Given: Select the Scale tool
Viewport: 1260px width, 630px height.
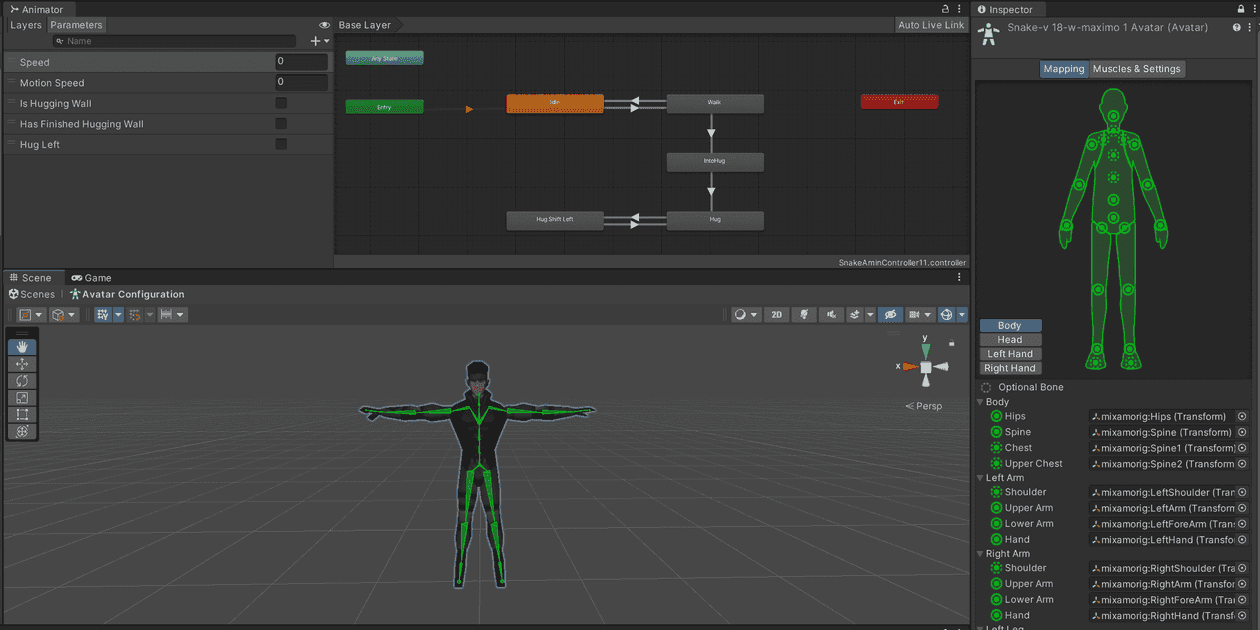Looking at the screenshot, I should 21,397.
